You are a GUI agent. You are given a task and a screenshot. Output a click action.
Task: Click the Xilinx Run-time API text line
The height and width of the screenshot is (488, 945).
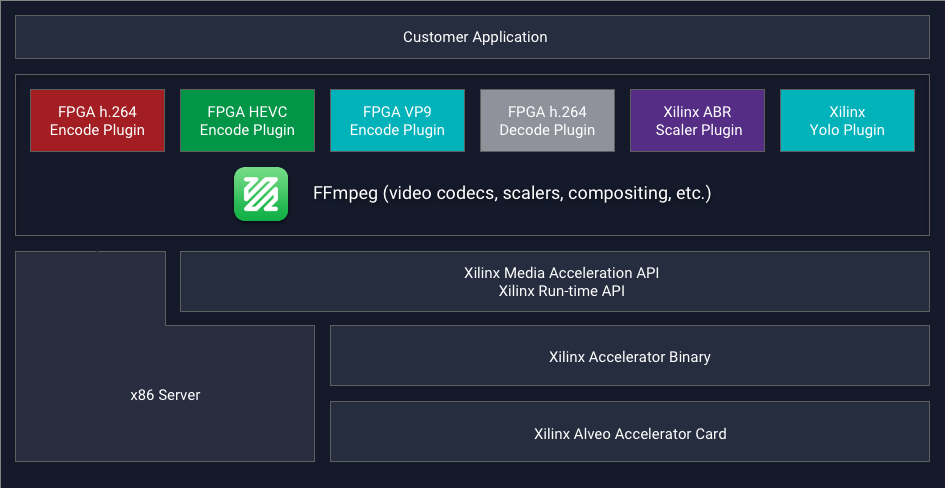(x=561, y=291)
